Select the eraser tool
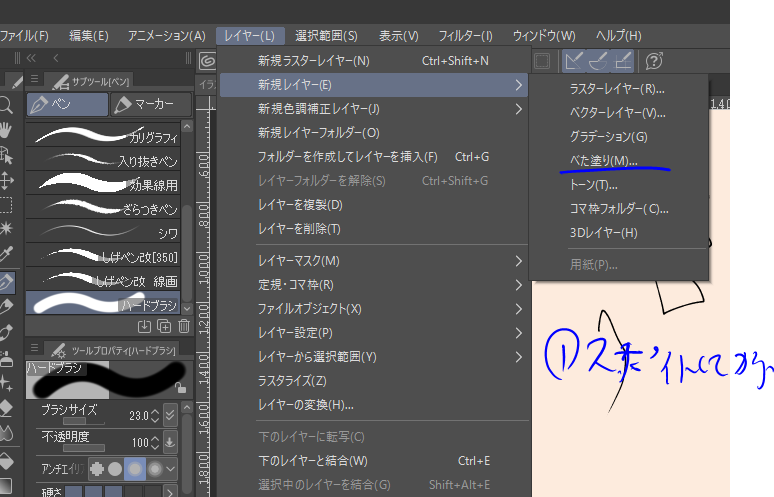 pyautogui.click(x=6, y=409)
